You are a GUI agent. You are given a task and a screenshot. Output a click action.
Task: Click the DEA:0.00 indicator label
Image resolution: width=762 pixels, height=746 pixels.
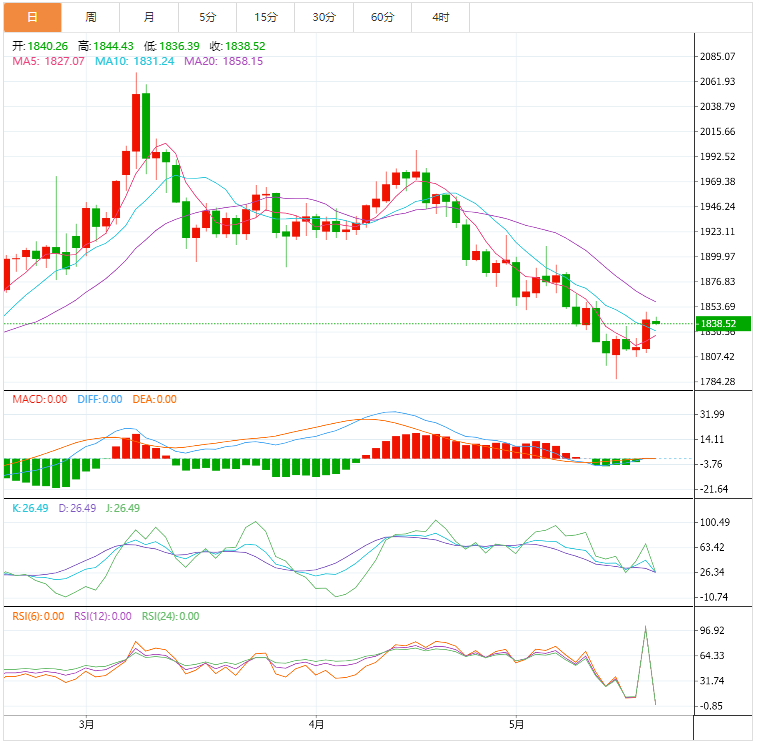click(155, 399)
